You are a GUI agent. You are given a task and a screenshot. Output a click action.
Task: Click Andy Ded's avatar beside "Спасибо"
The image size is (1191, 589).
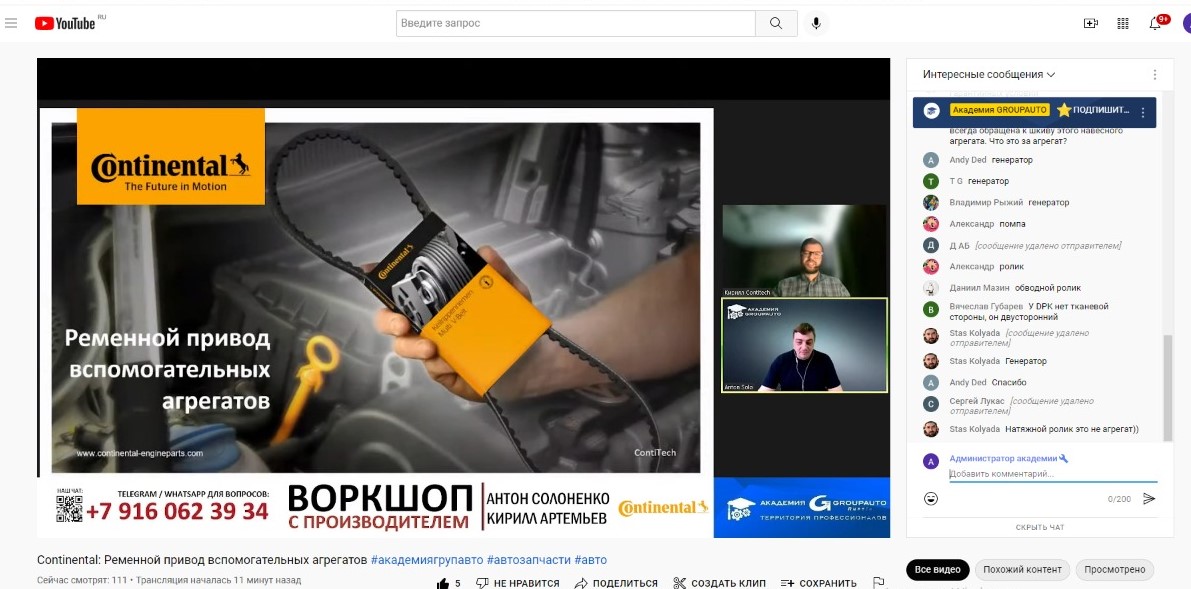click(x=931, y=382)
